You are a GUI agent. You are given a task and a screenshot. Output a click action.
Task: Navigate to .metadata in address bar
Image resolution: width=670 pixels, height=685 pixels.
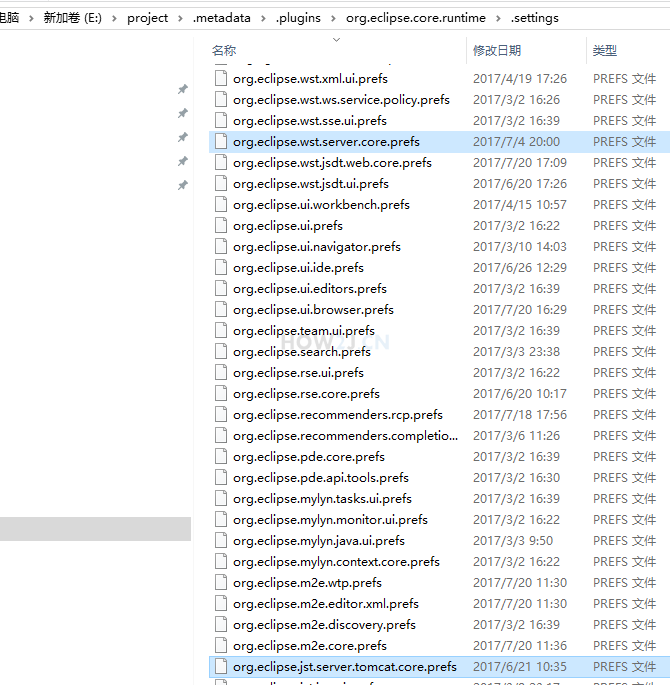coord(222,18)
